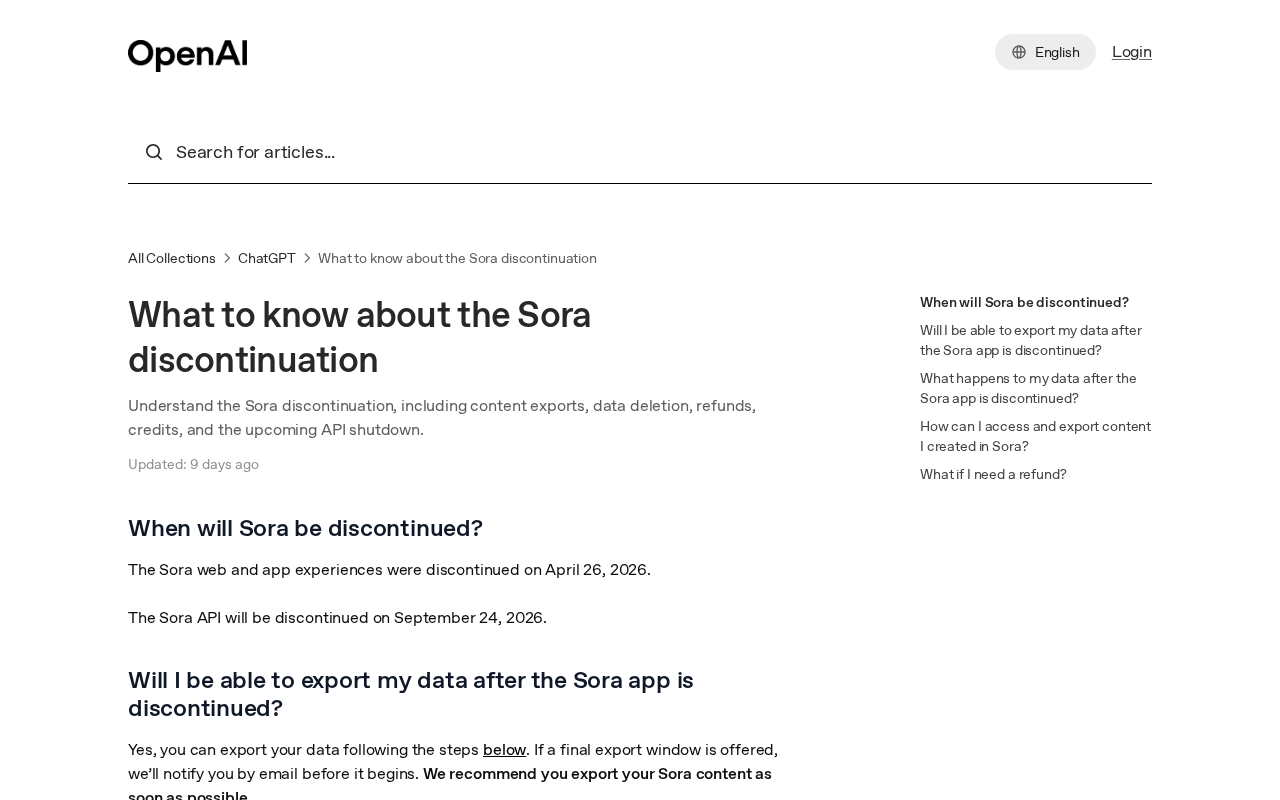This screenshot has height=800, width=1280.
Task: Jump to 'How can I access and export' section
Action: click(x=1035, y=436)
